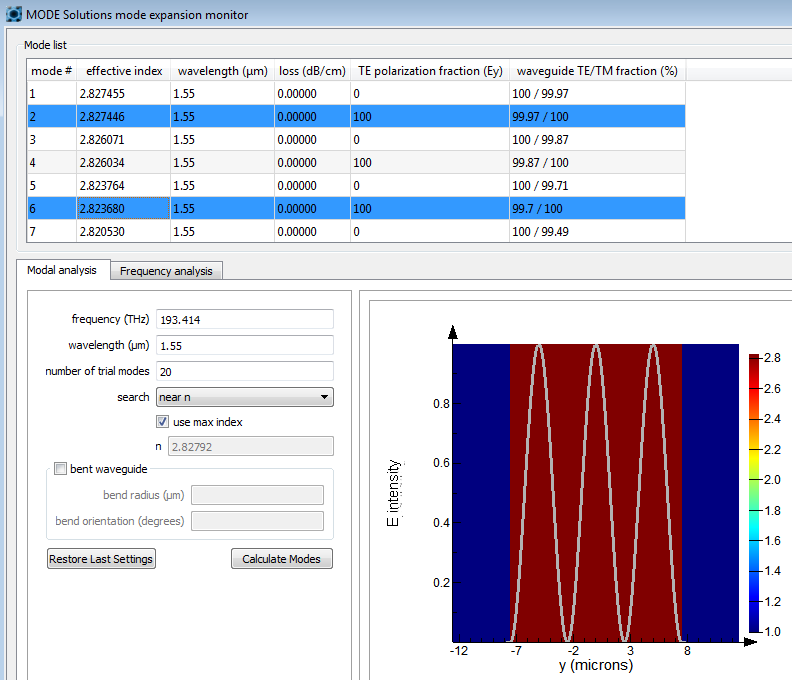Toggle the 'use max index' checkbox
This screenshot has height=680, width=792.
pyautogui.click(x=162, y=421)
